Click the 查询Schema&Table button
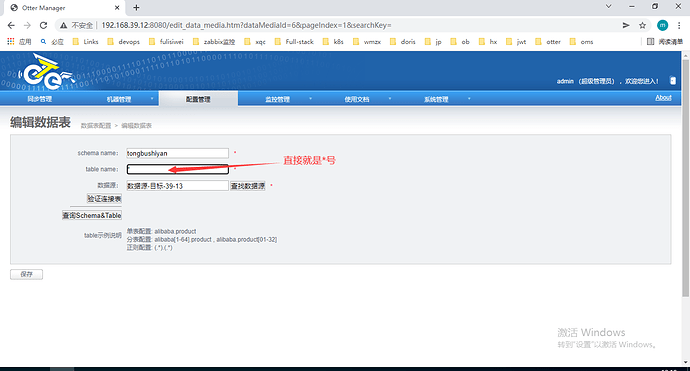 point(92,215)
